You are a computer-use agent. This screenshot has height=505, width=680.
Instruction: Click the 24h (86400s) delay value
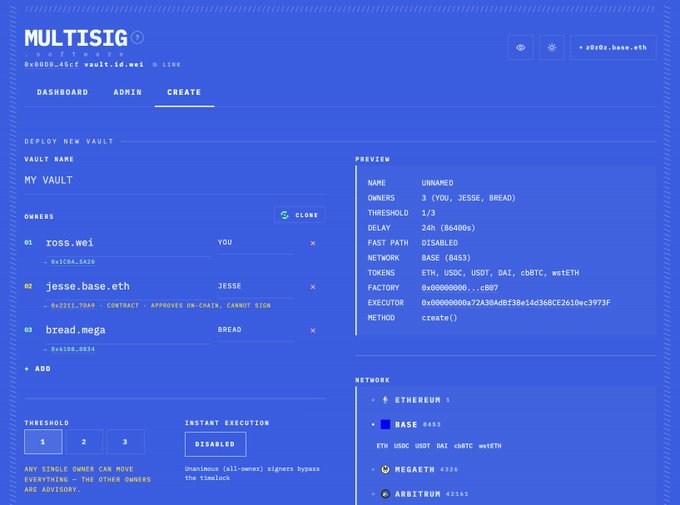(x=448, y=228)
